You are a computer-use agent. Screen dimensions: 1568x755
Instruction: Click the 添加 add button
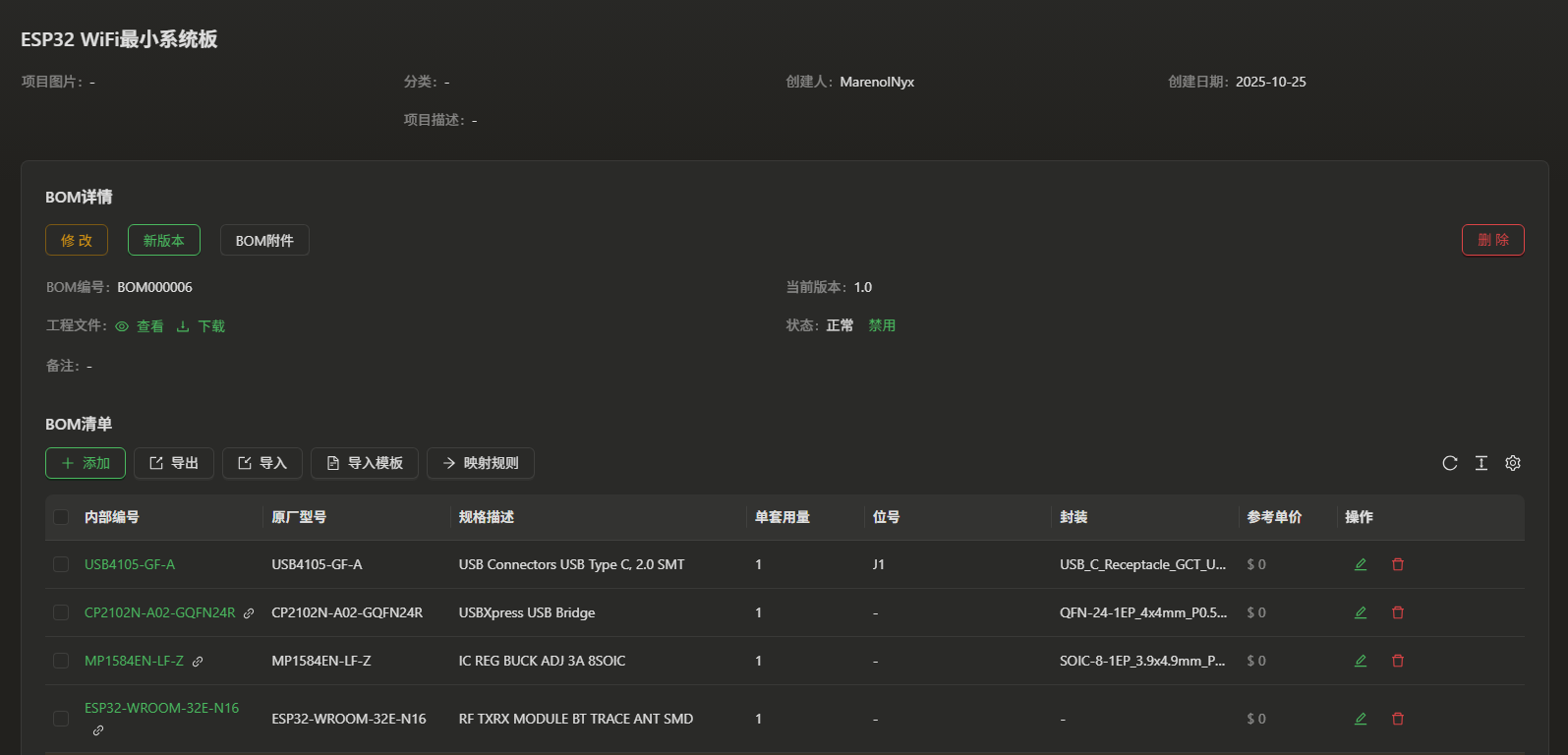point(86,463)
